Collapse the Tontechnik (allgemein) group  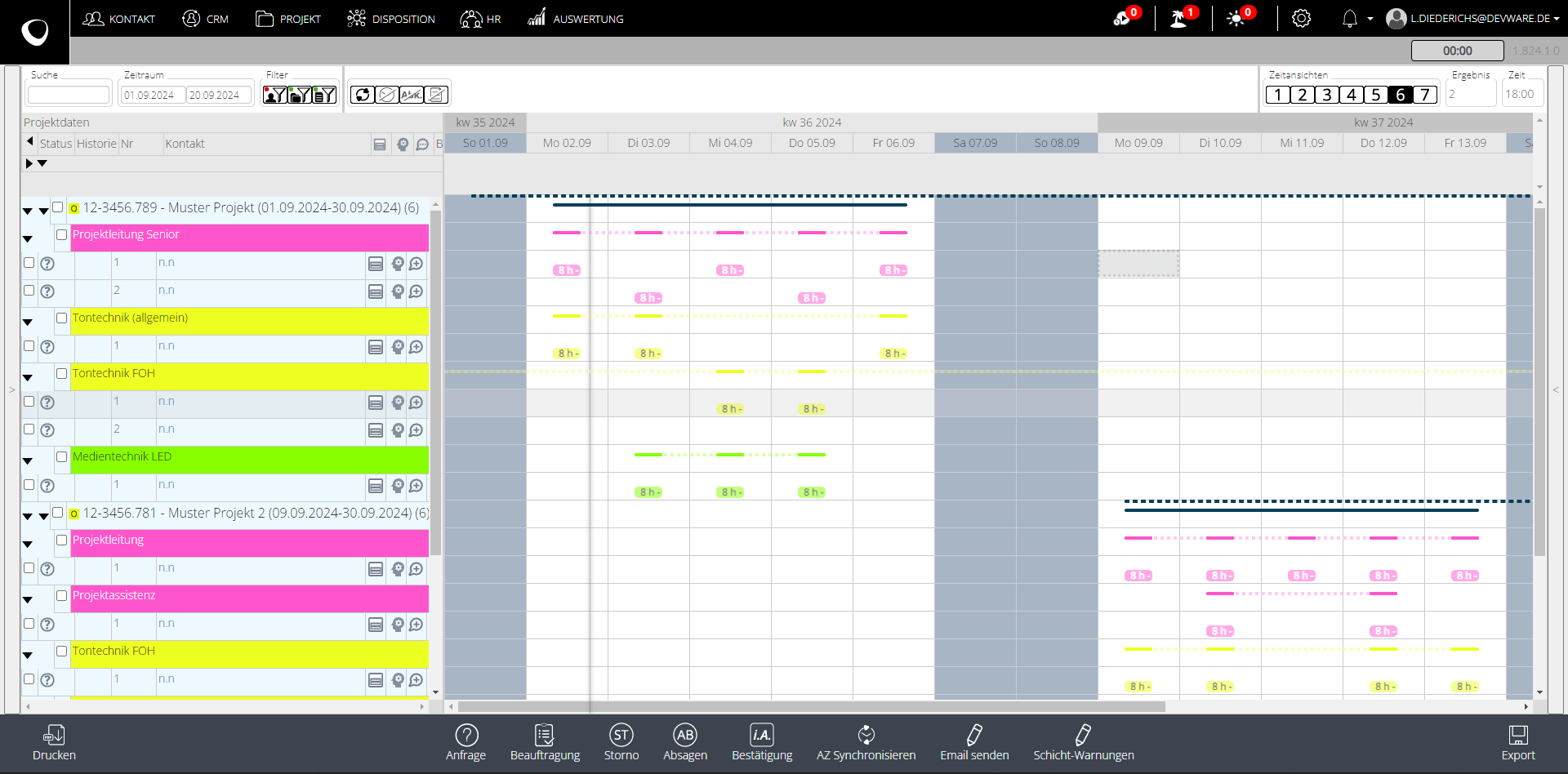28,322
